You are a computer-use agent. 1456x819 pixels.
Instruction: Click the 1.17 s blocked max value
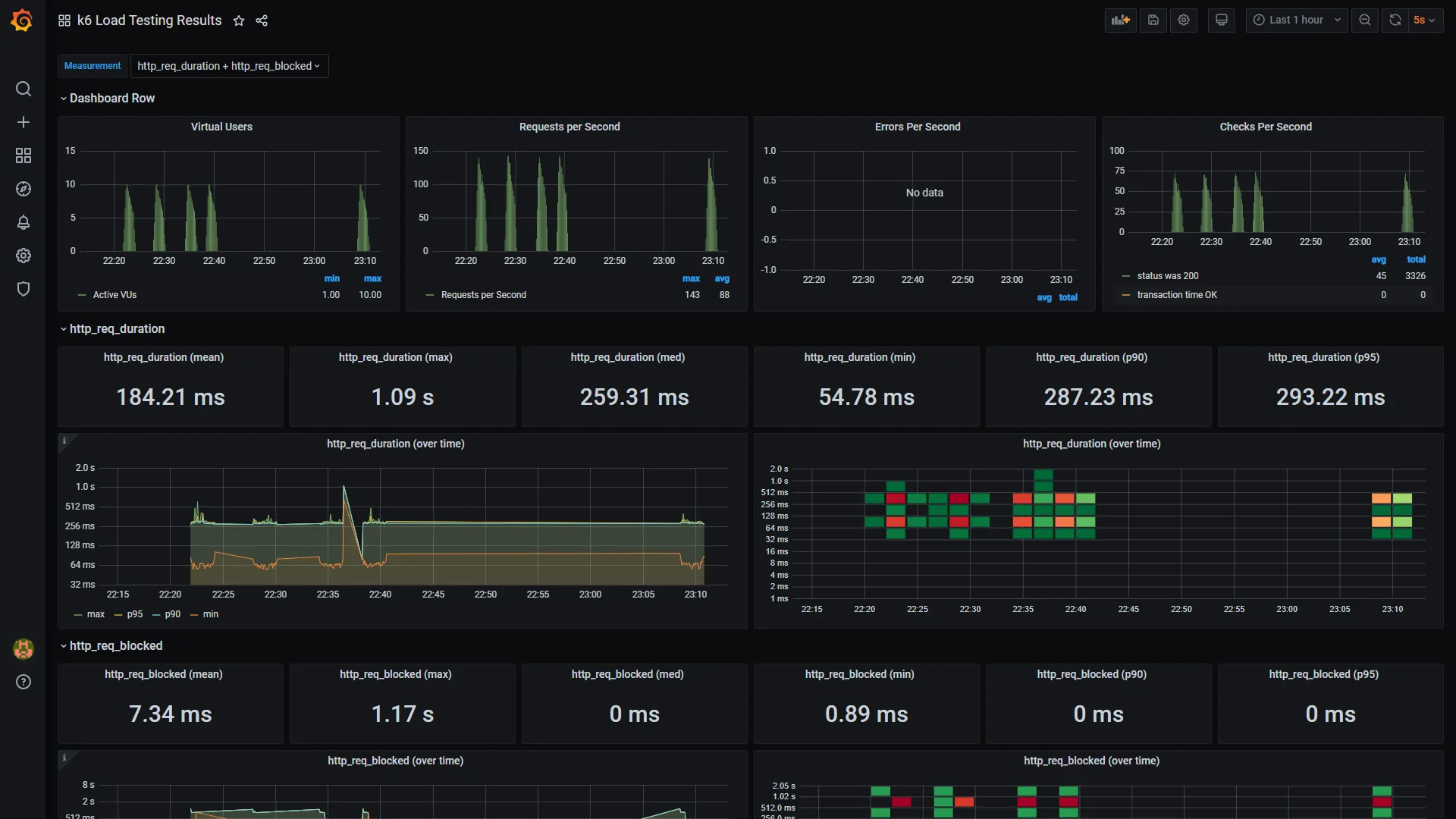[403, 714]
